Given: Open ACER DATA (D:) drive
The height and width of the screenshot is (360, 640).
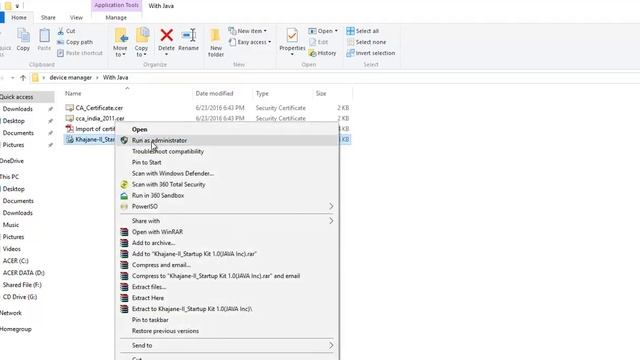Looking at the screenshot, I should pyautogui.click(x=24, y=273).
